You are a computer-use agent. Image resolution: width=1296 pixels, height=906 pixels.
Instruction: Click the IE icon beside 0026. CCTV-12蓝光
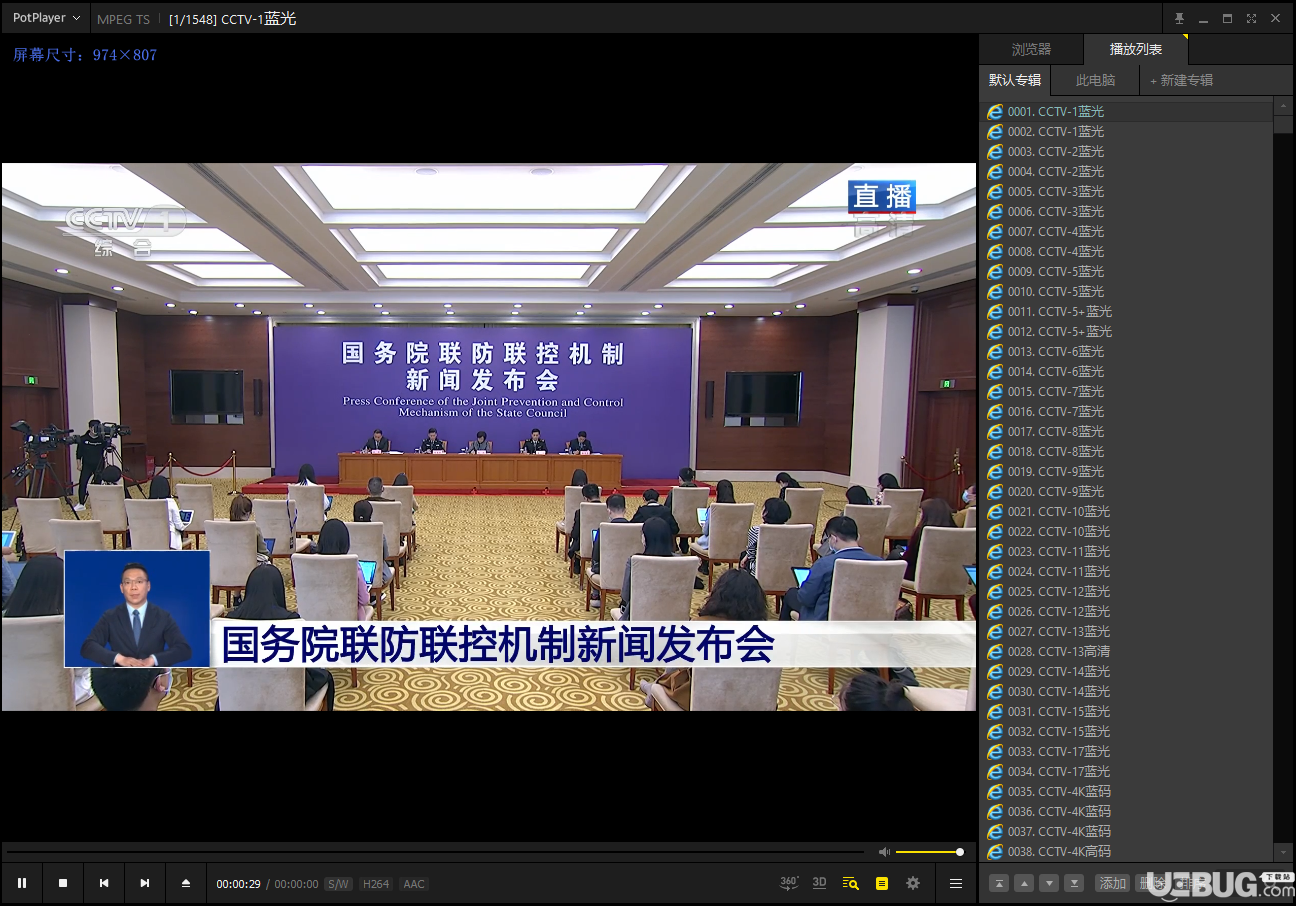[995, 612]
